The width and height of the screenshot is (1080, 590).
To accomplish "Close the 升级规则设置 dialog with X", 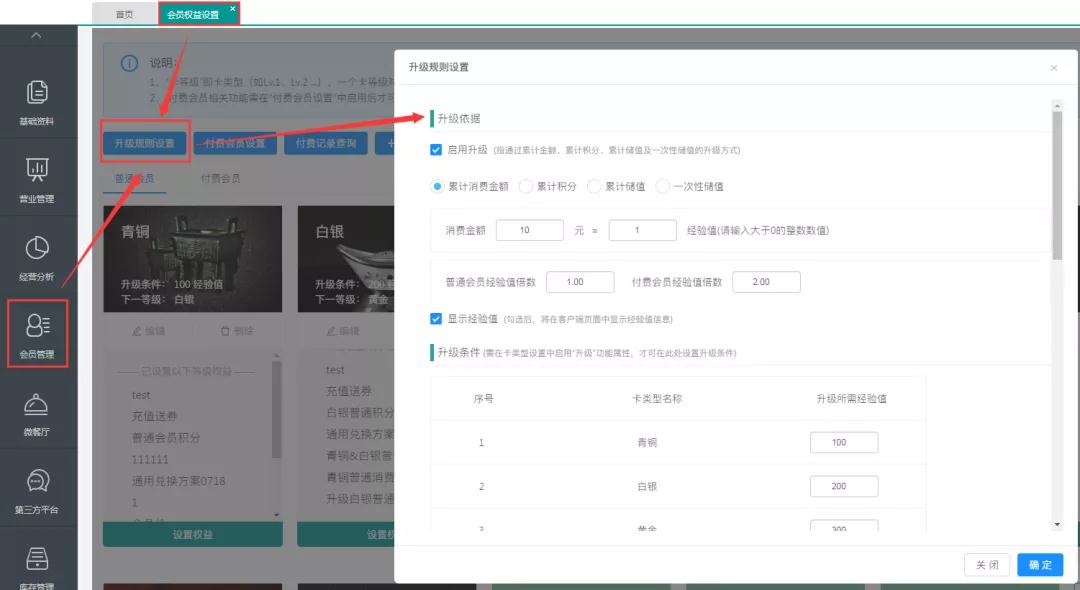I will tap(1053, 68).
